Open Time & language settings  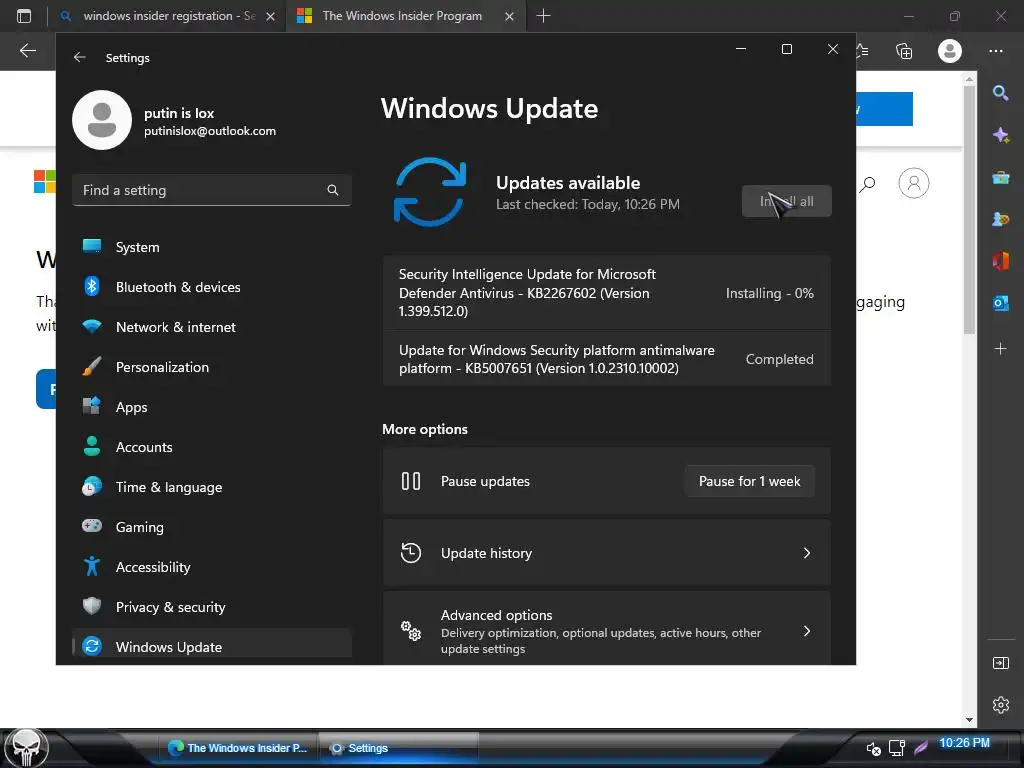[x=212, y=487]
